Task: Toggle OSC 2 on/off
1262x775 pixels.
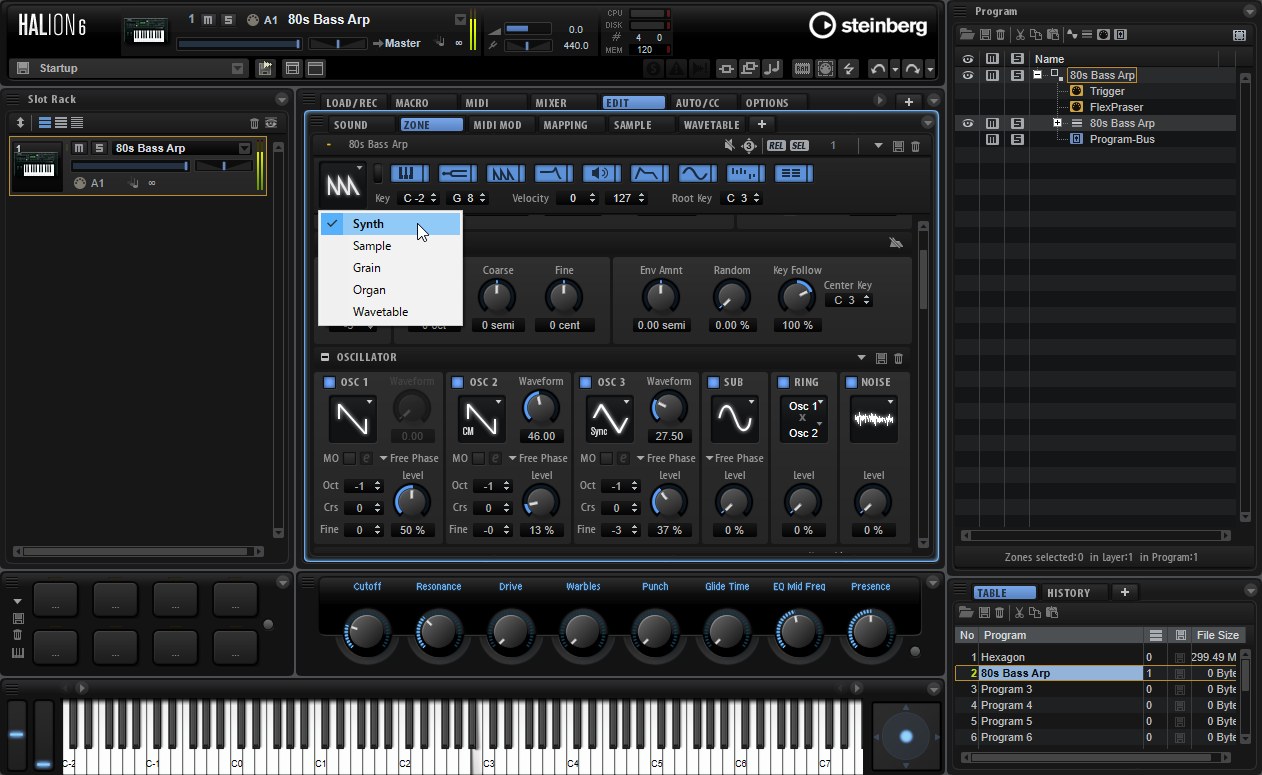Action: 457,382
